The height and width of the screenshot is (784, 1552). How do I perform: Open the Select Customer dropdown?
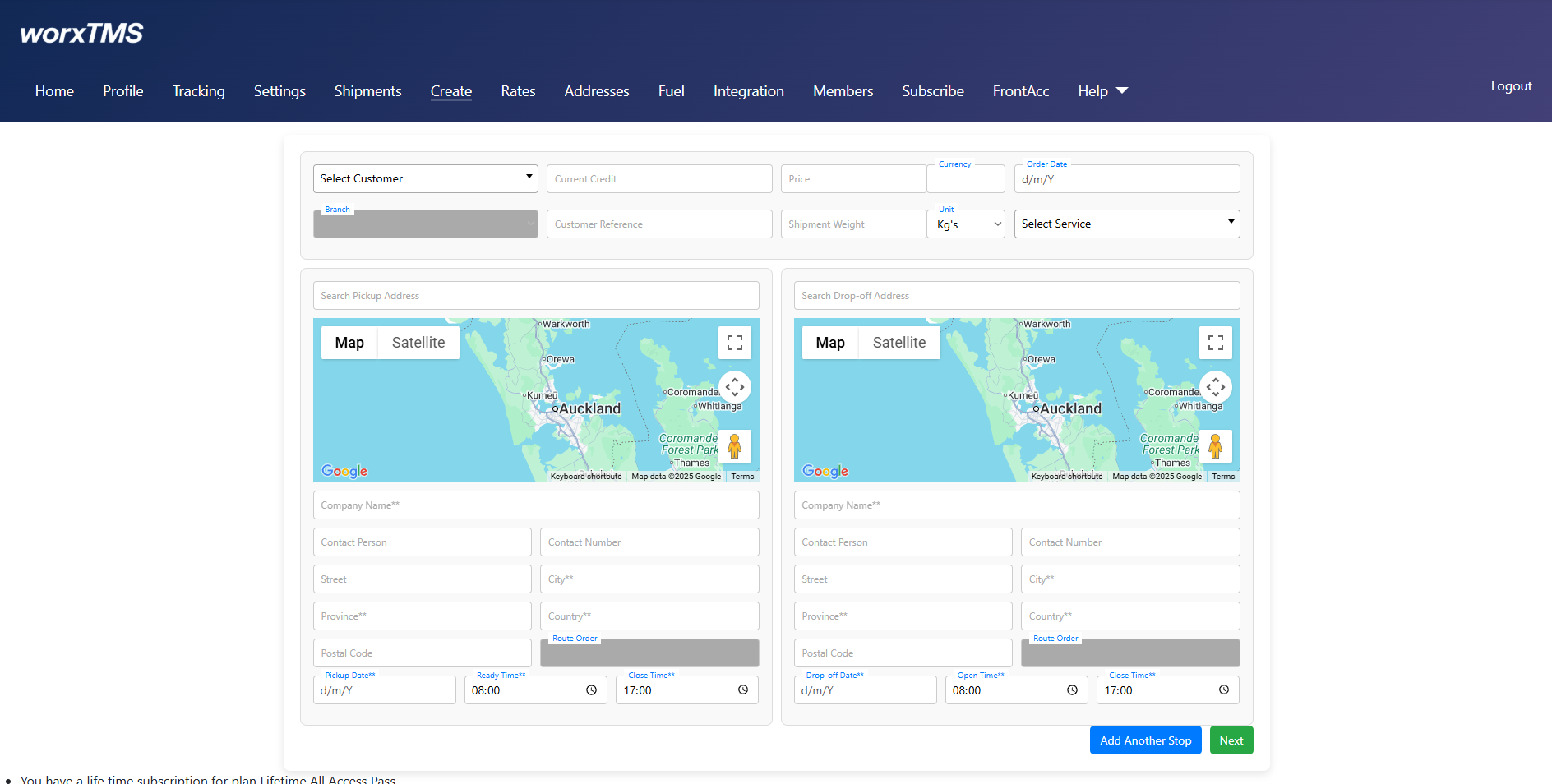coord(425,178)
